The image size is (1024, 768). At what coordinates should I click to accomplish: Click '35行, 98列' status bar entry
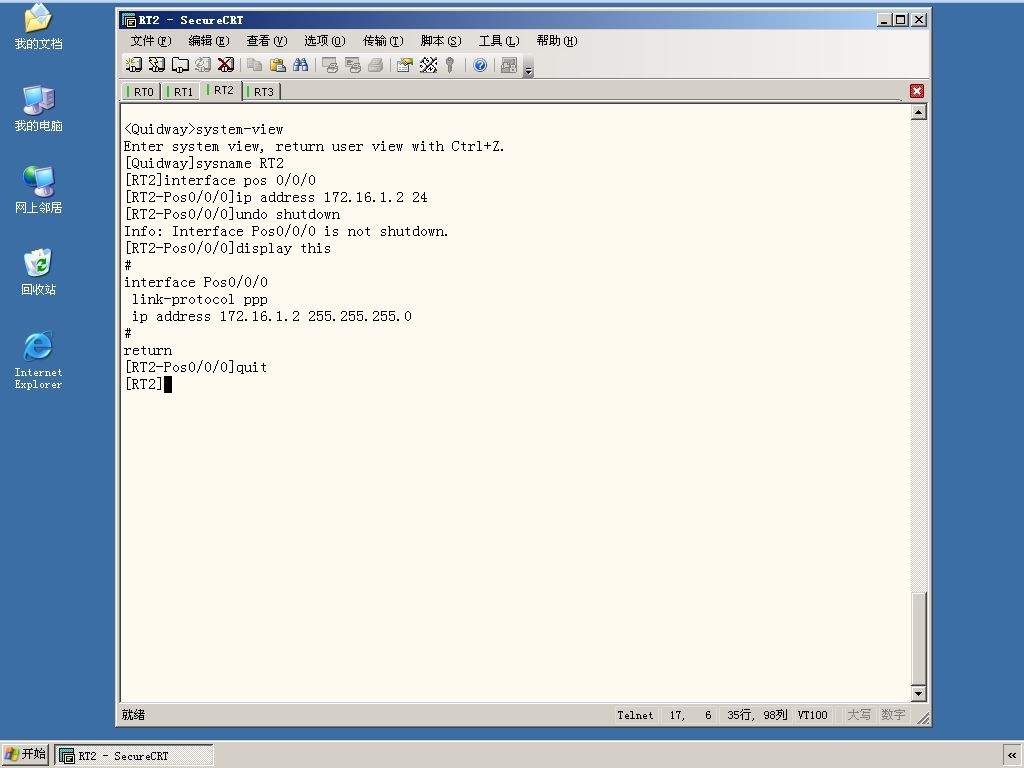pos(757,715)
